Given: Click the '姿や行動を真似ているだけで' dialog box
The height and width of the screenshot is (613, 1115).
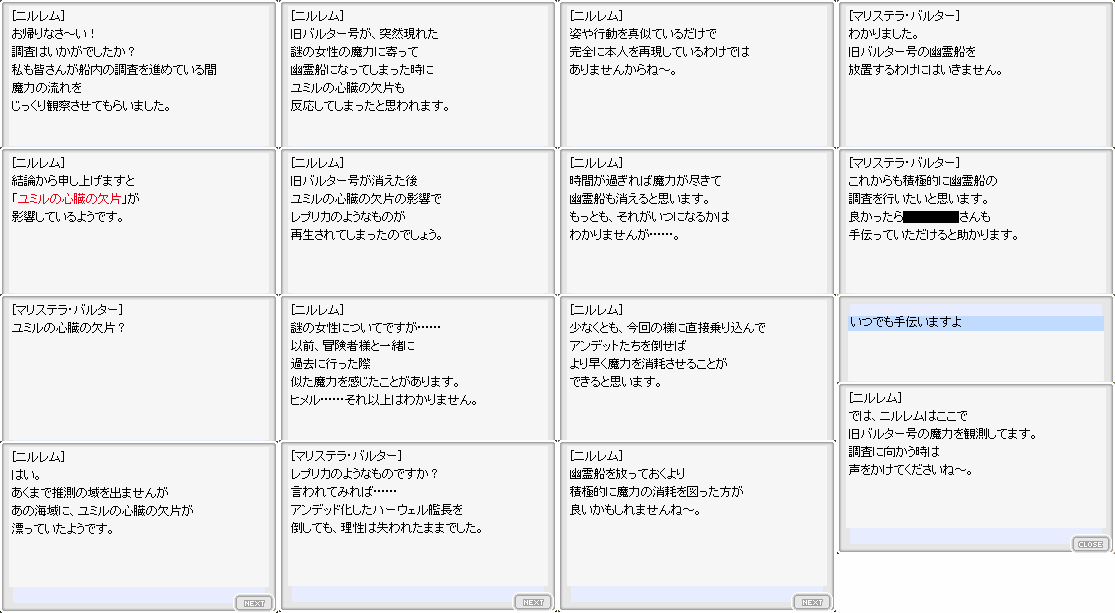Looking at the screenshot, I should (x=696, y=75).
